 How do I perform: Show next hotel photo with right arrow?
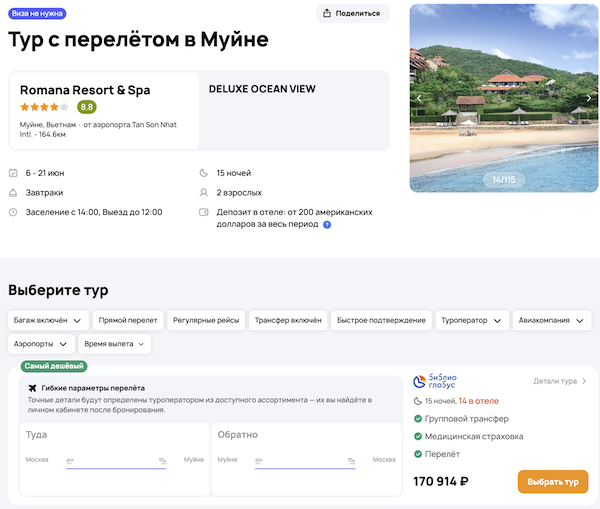point(589,98)
